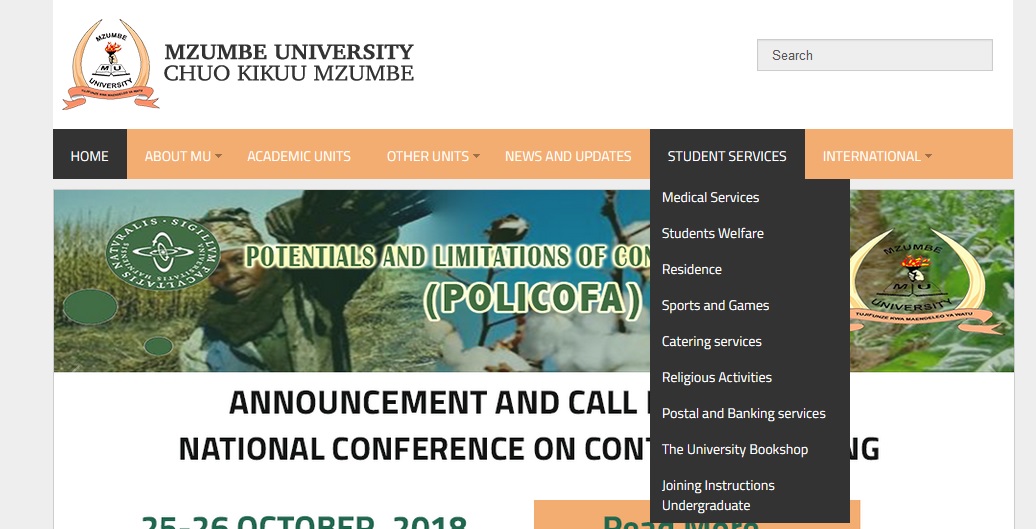Open NEWS AND UPDATES page

[568, 156]
